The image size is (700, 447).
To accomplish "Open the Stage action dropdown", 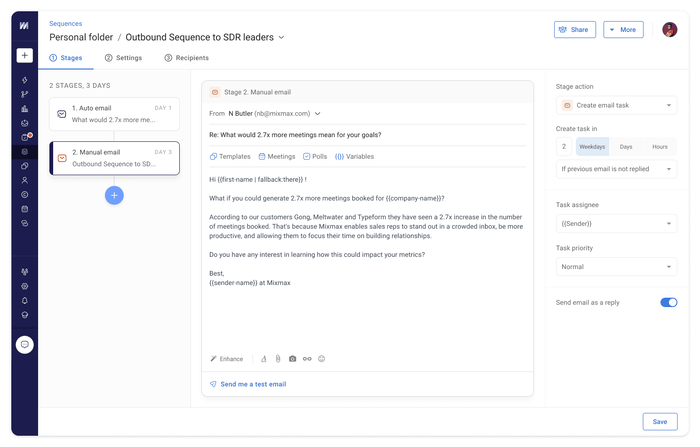I will tap(617, 105).
